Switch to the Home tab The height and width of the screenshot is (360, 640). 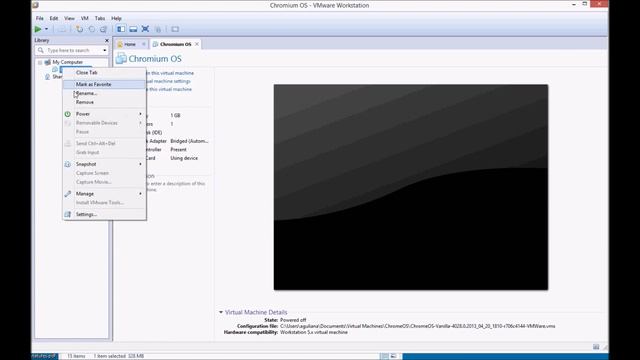pos(130,44)
